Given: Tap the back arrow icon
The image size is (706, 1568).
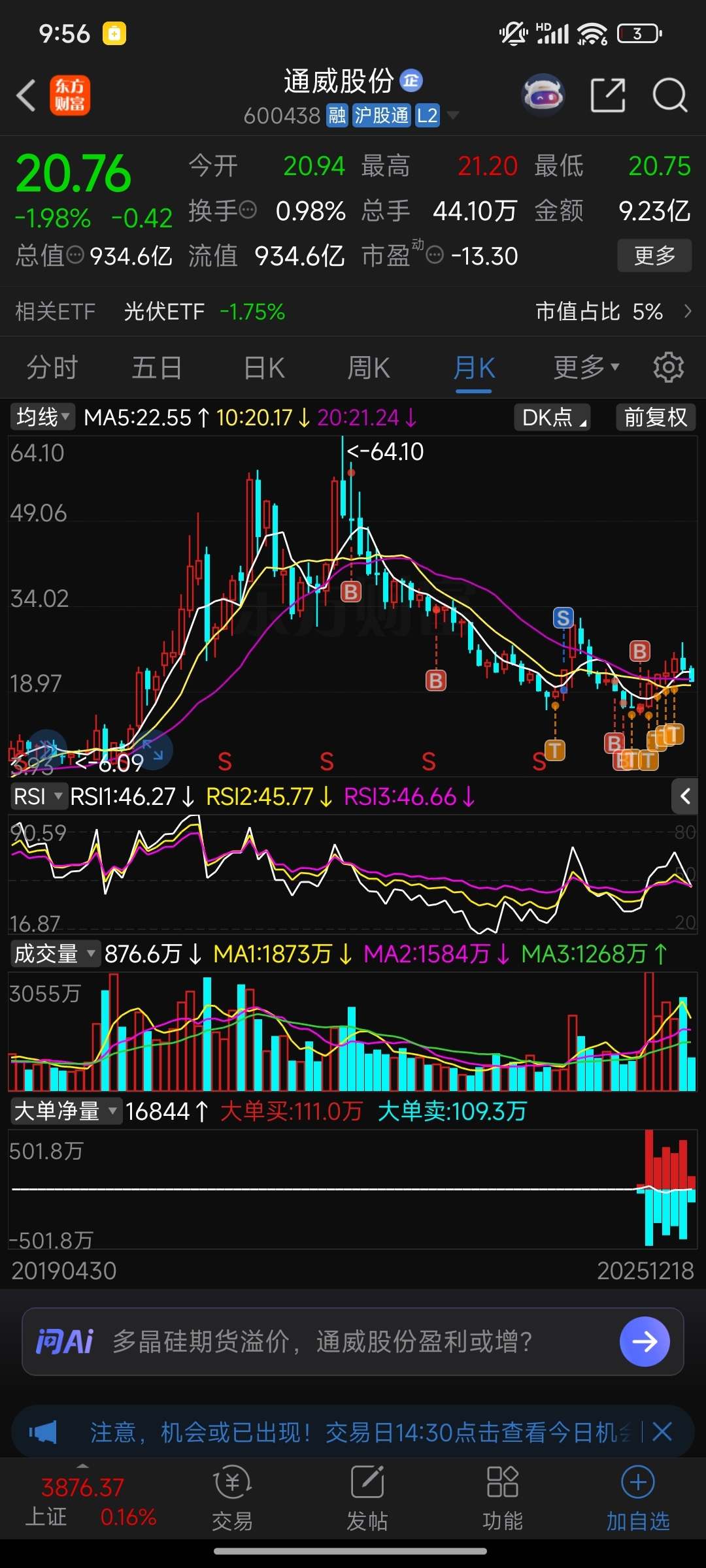Looking at the screenshot, I should (x=26, y=95).
